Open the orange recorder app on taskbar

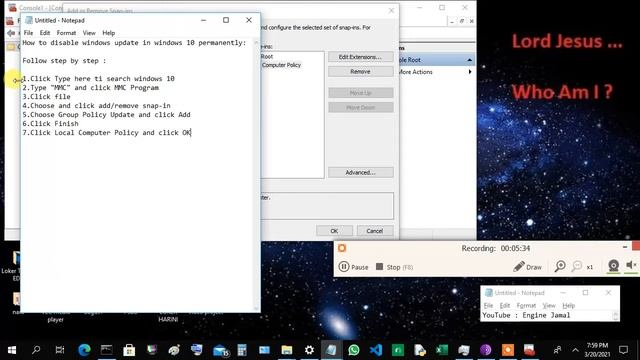tap(508, 350)
